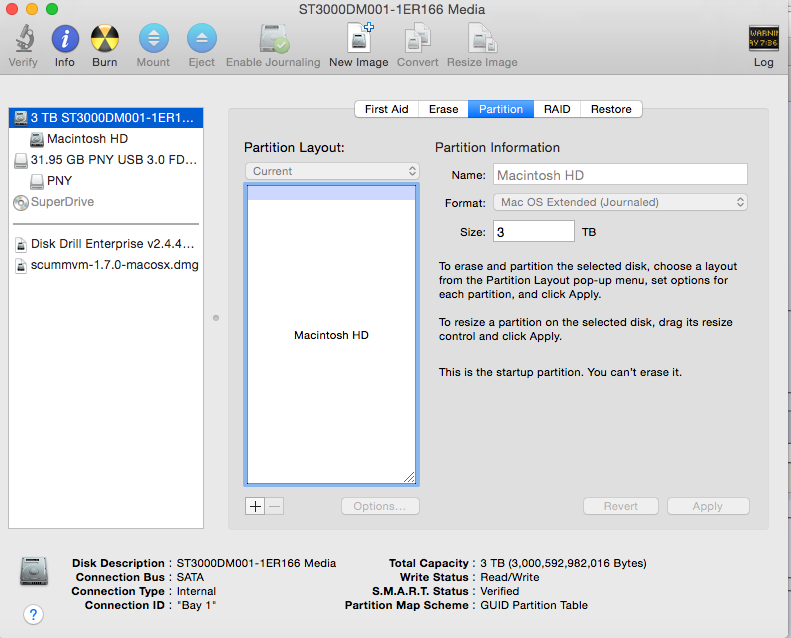The width and height of the screenshot is (791, 638).
Task: Open the Partition Layout Current dropdown
Action: [x=332, y=171]
